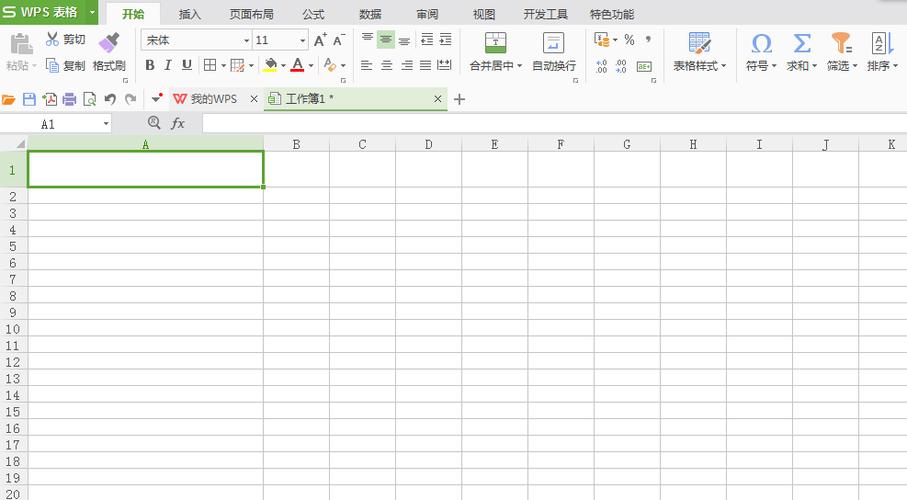Switch to the 视图 (View) tab
The height and width of the screenshot is (500, 907).
pos(484,14)
